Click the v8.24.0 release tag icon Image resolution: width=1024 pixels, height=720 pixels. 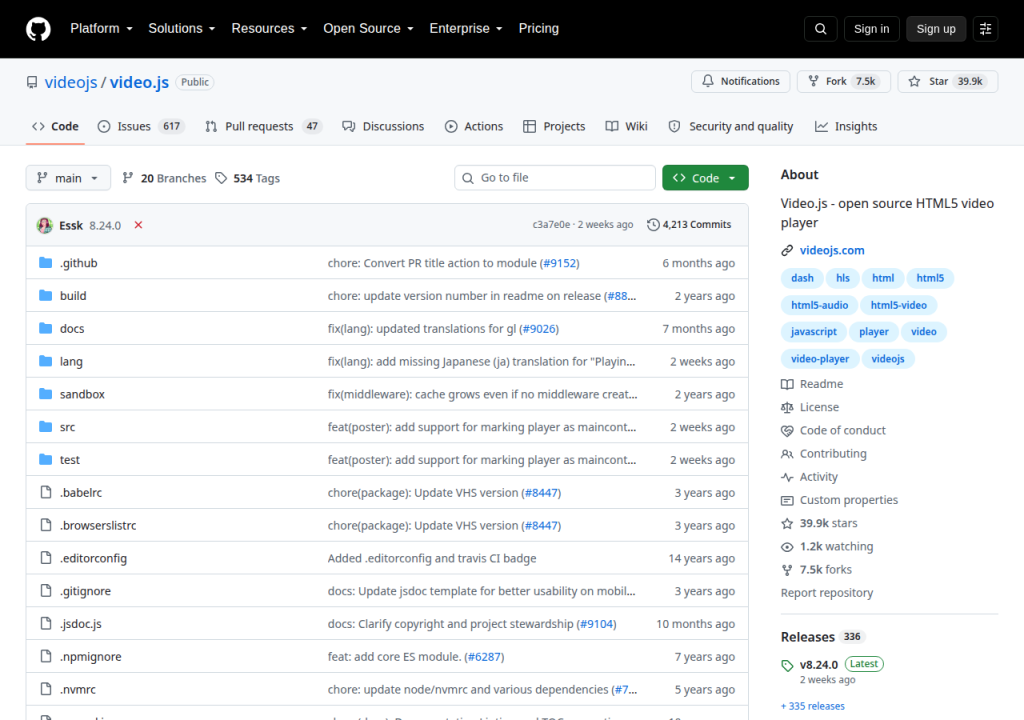(787, 665)
